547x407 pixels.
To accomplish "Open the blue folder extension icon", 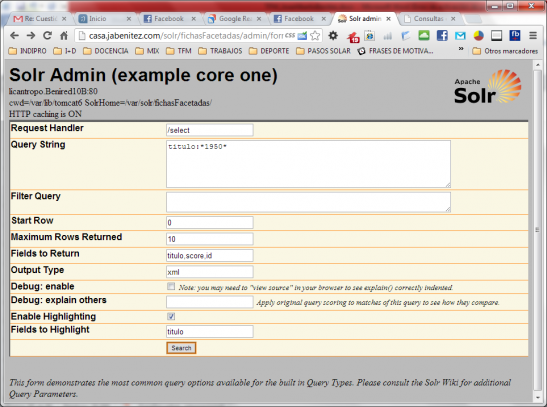I will (405, 35).
